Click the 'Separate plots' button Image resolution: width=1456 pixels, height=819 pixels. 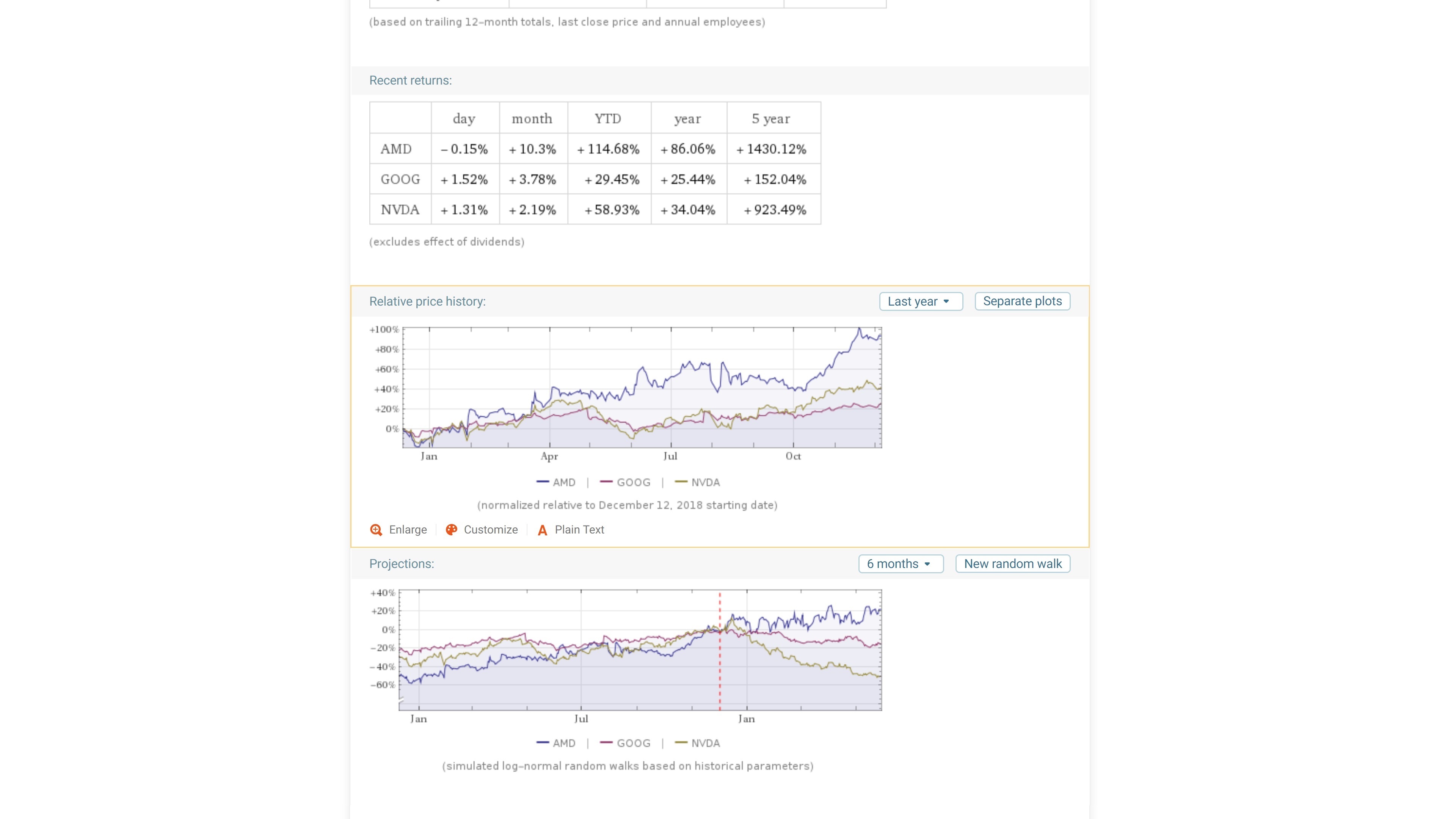tap(1022, 301)
